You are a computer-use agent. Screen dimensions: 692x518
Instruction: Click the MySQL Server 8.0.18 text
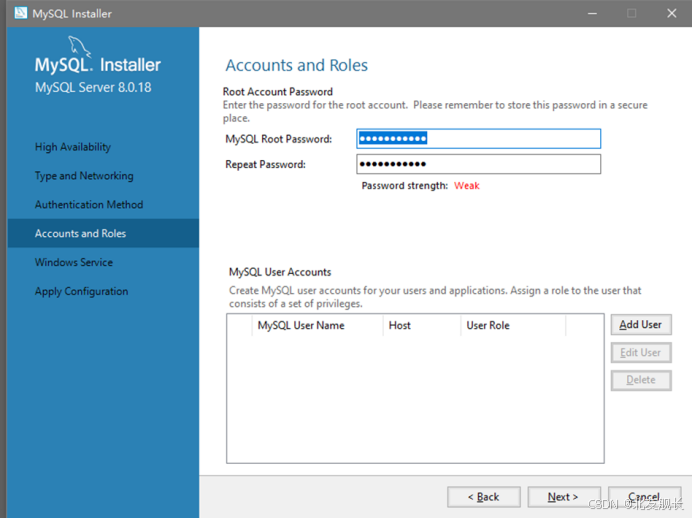[x=93, y=87]
